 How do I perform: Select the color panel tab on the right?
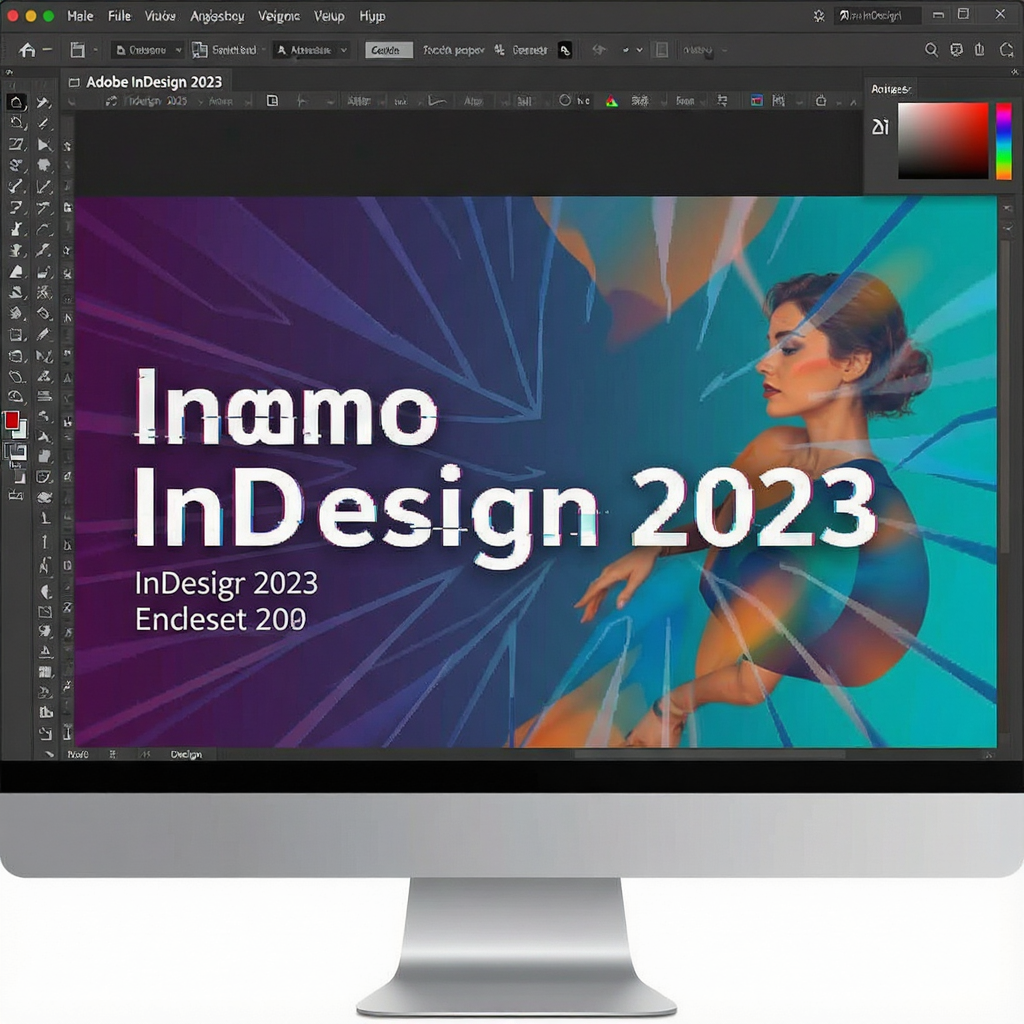(890, 89)
